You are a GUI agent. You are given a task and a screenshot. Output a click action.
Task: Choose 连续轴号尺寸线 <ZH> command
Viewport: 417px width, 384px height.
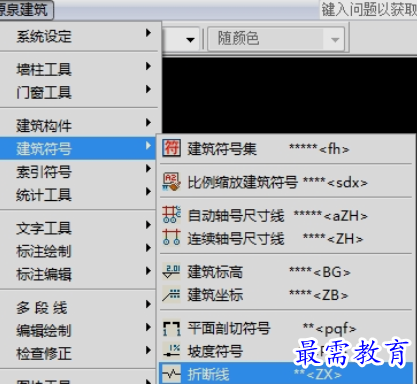[x=286, y=238]
